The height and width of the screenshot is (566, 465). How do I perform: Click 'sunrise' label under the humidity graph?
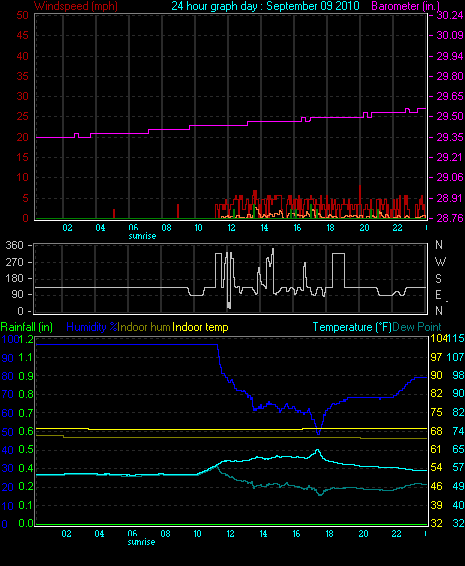point(141,542)
